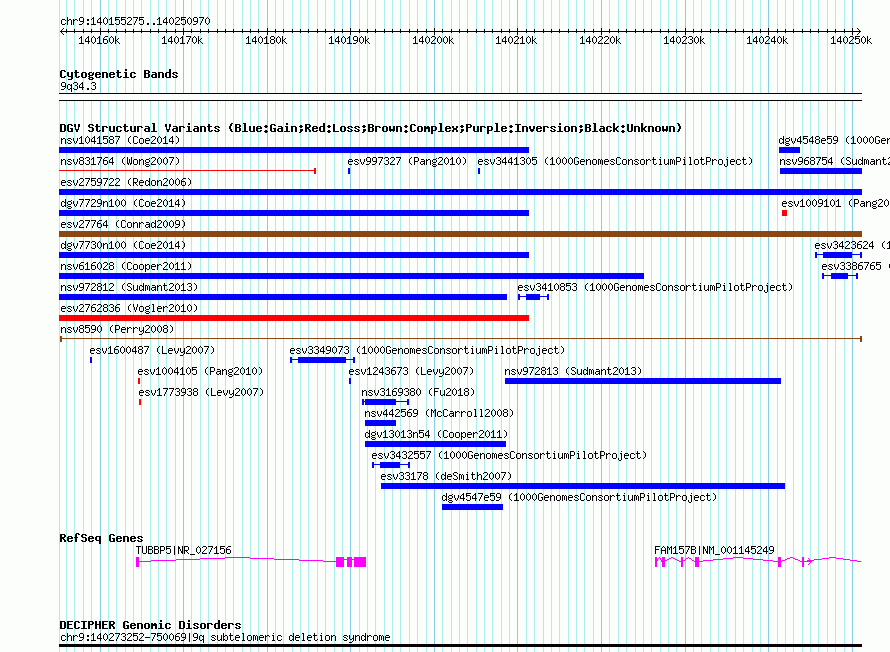Click the 140200k ruler tick label
890x652 pixels.
pyautogui.click(x=433, y=40)
